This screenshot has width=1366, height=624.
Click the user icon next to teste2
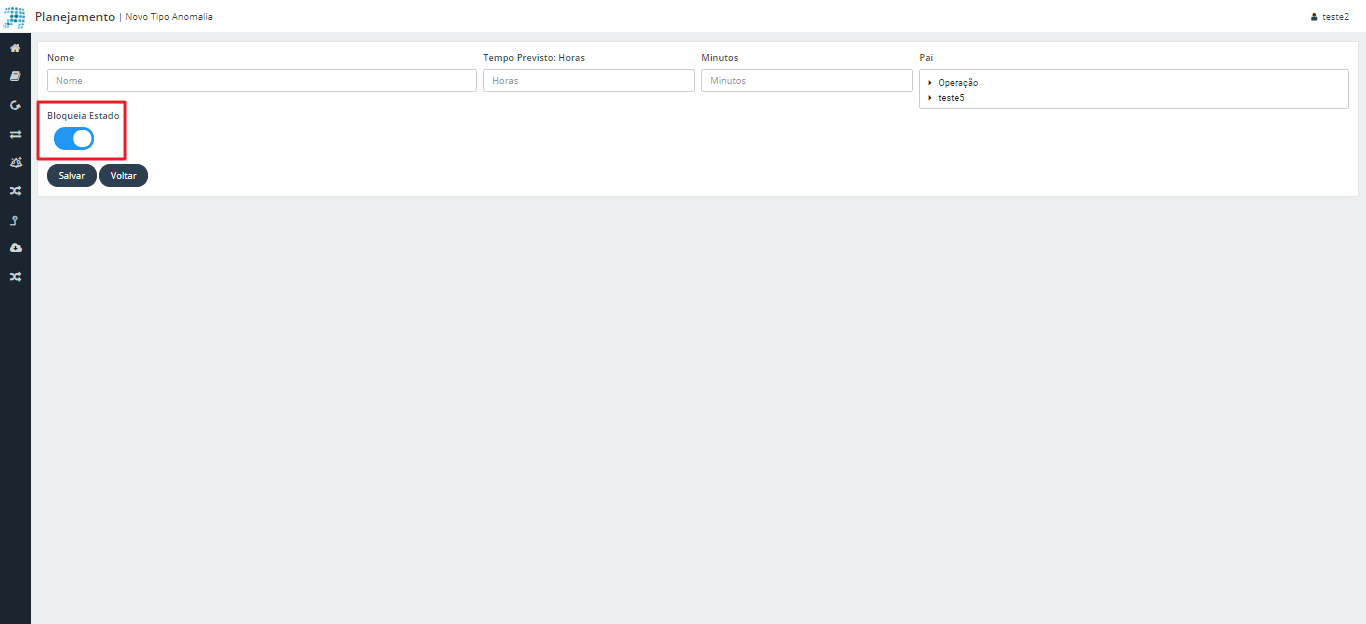click(x=1314, y=17)
